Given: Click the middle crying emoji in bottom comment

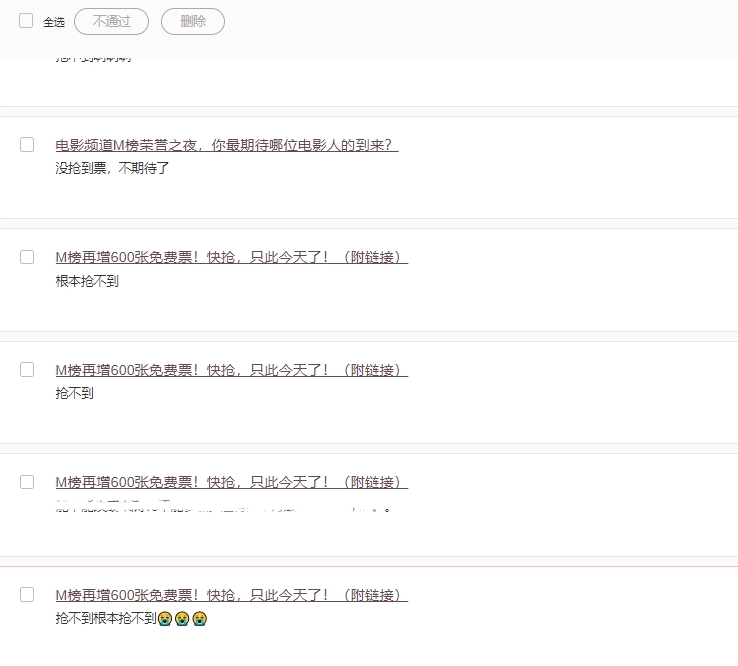Looking at the screenshot, I should 182,619.
